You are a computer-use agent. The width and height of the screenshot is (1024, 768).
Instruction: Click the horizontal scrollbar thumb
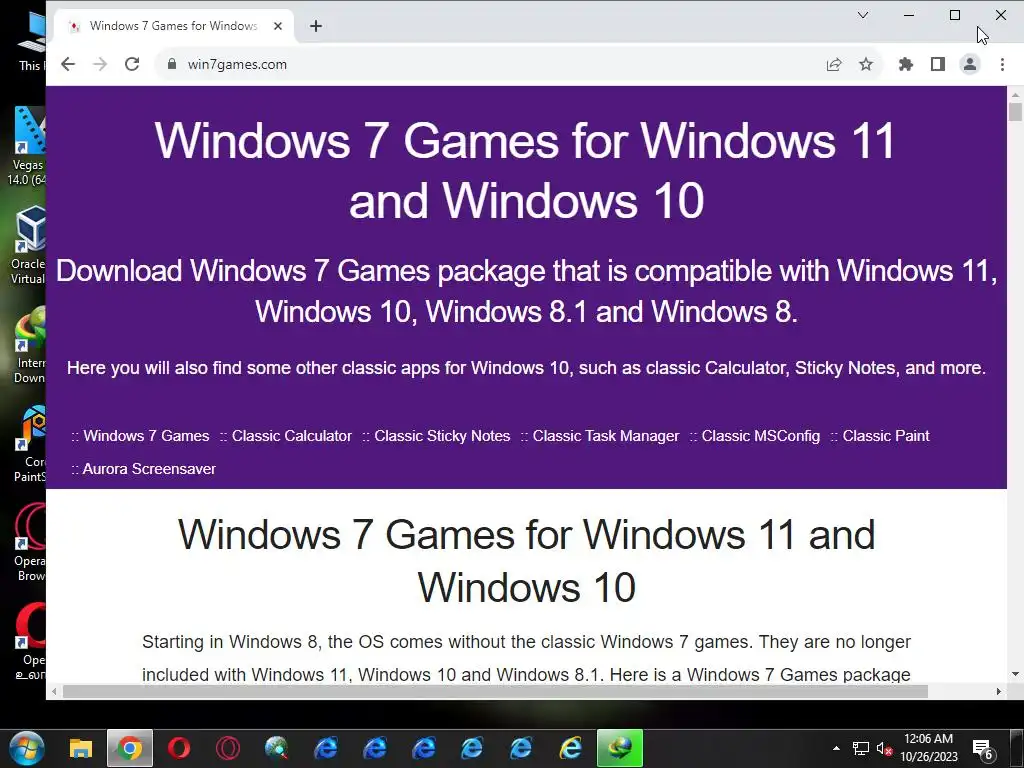(495, 691)
